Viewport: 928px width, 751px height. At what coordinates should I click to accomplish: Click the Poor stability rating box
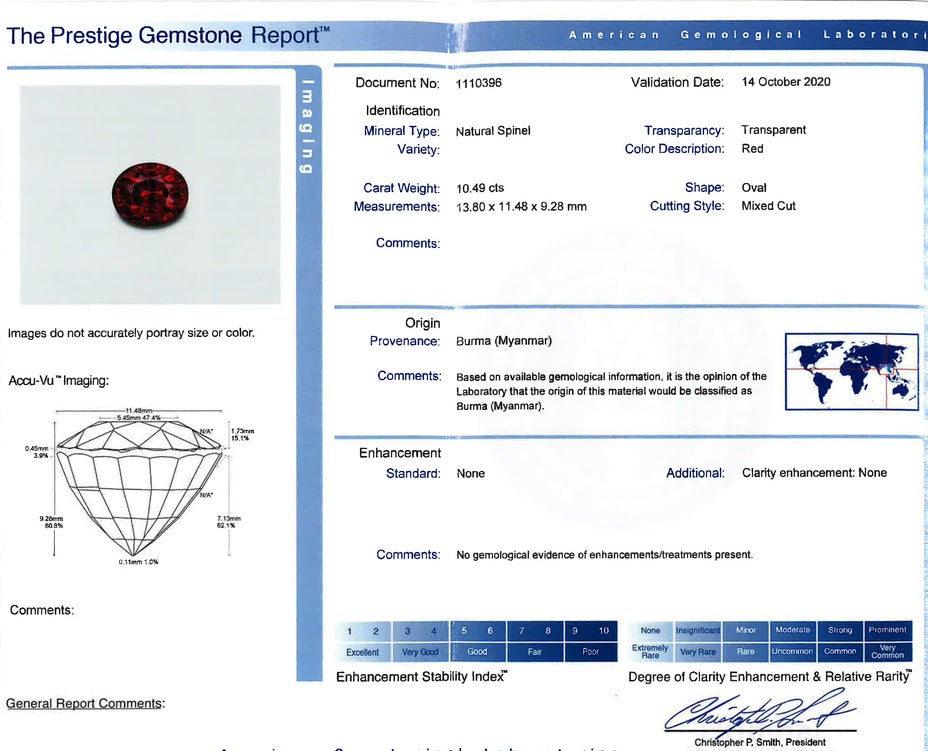(590, 652)
